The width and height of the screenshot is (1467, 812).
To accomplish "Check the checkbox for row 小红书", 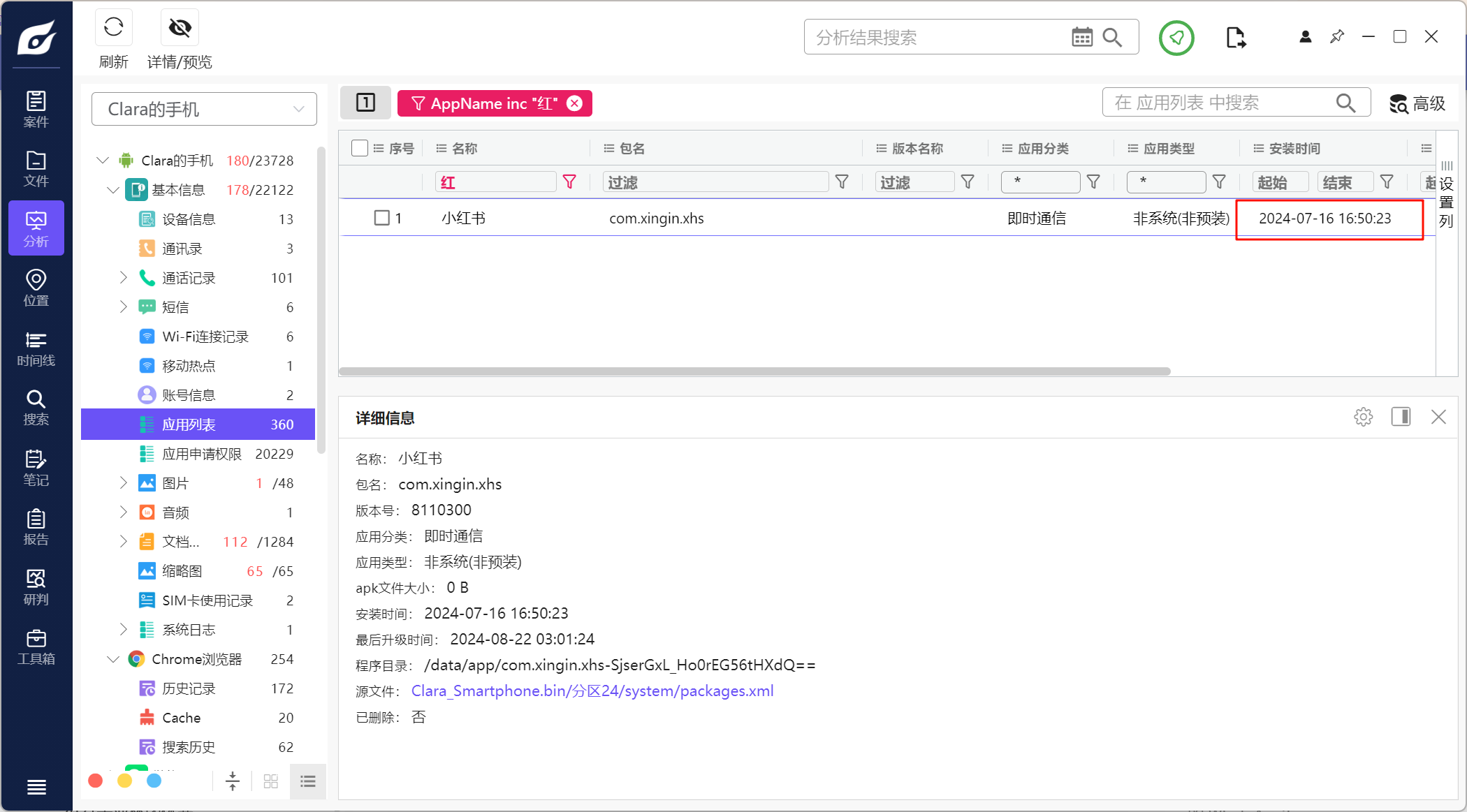I will pos(381,218).
